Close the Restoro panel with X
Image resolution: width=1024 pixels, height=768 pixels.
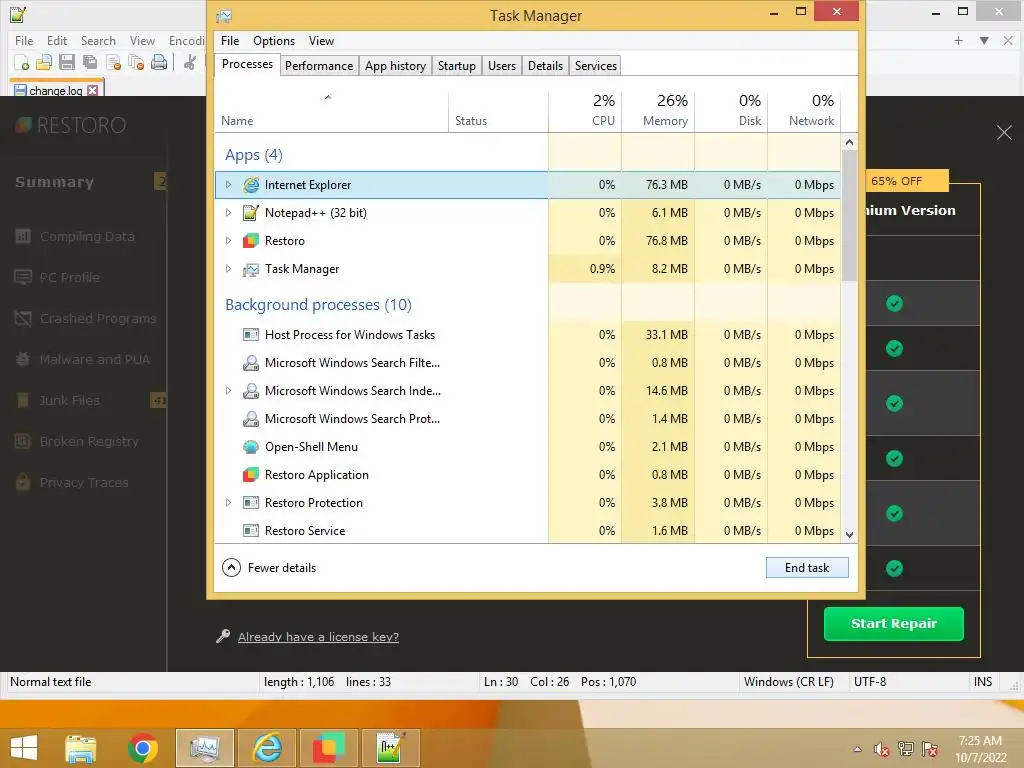coord(1004,133)
